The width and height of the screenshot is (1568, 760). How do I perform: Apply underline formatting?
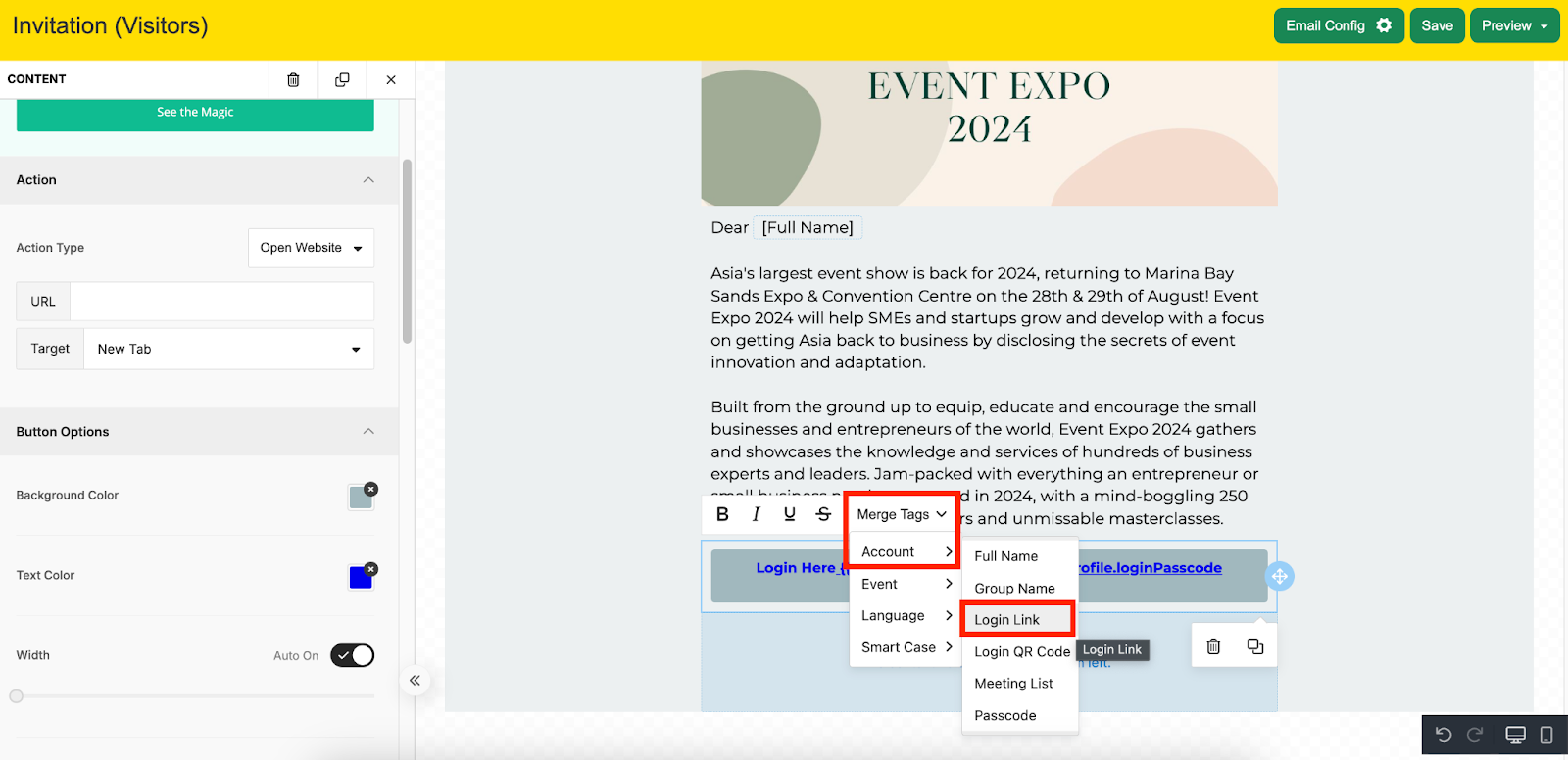coord(789,514)
